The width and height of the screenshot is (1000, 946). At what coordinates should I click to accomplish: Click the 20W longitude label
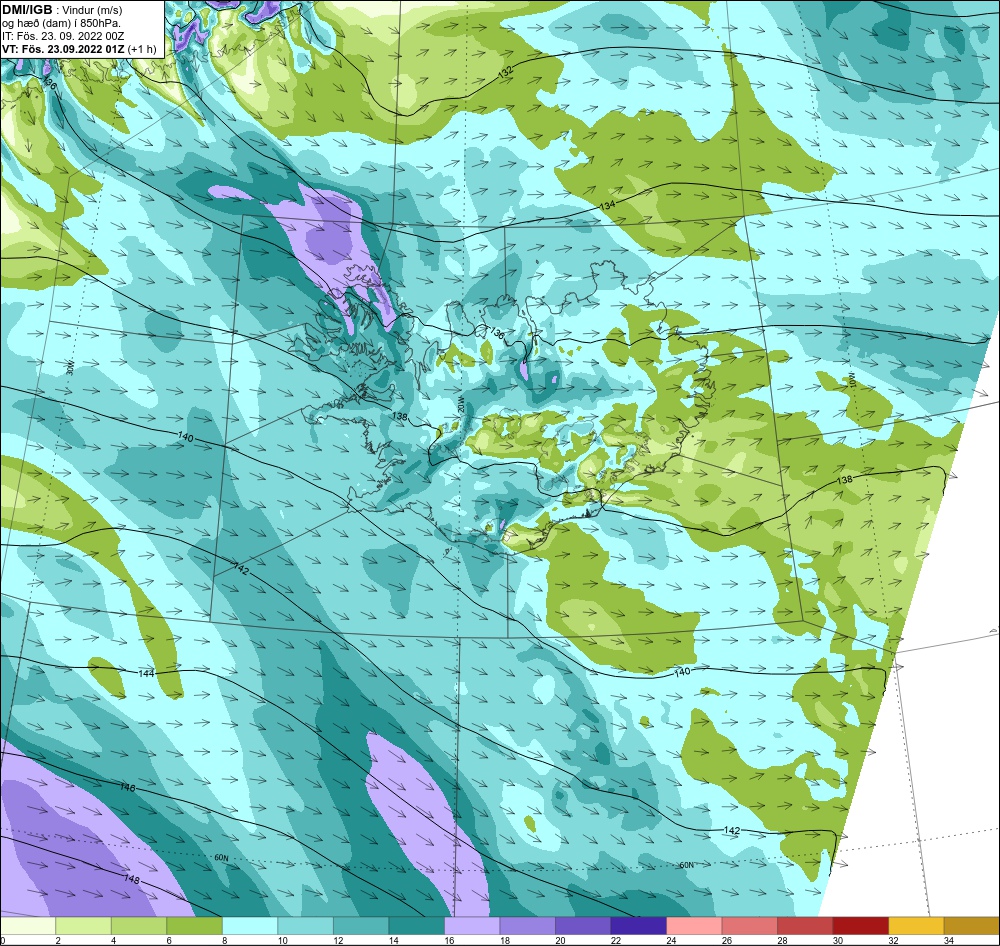[x=459, y=404]
